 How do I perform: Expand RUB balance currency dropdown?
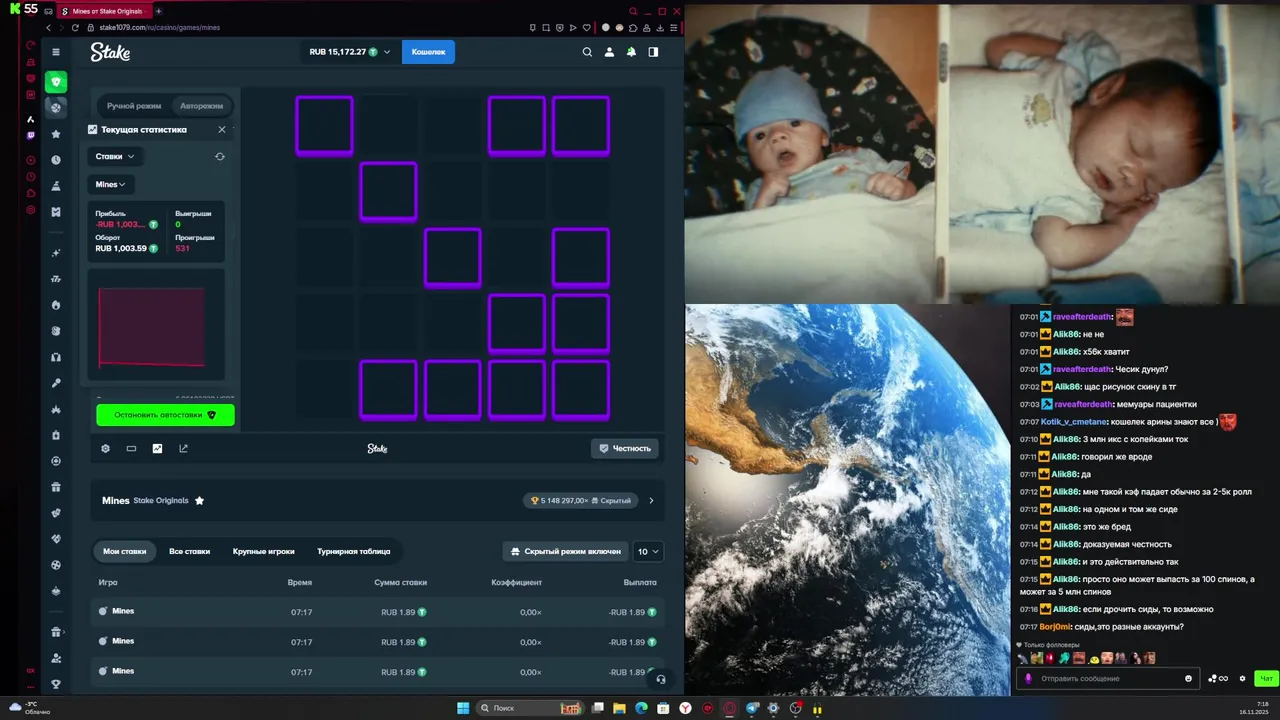[349, 52]
